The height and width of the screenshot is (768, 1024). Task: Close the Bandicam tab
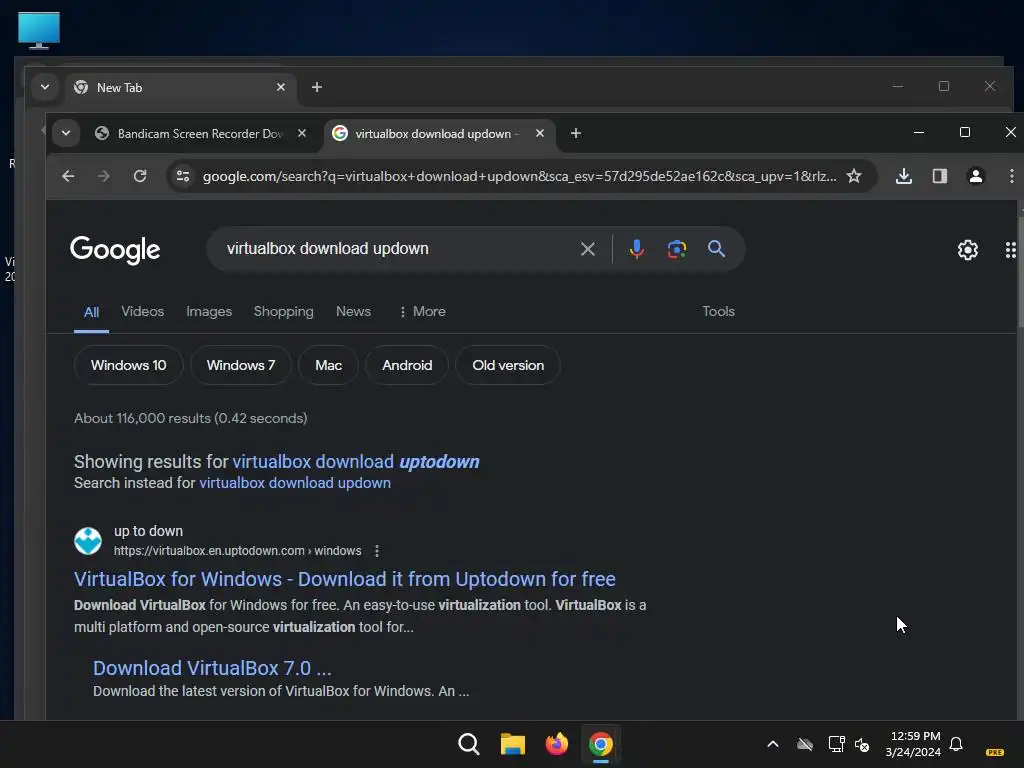tap(302, 133)
